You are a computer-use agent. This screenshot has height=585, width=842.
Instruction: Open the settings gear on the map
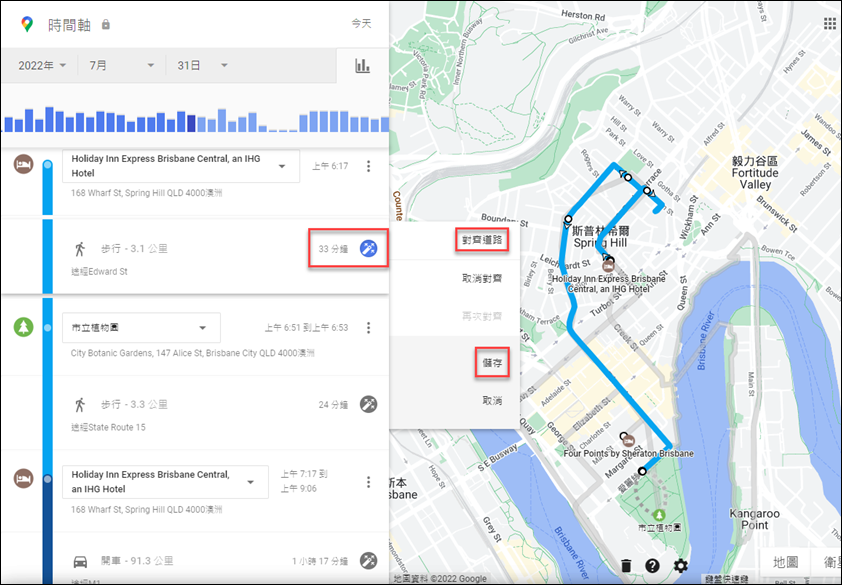(x=680, y=566)
